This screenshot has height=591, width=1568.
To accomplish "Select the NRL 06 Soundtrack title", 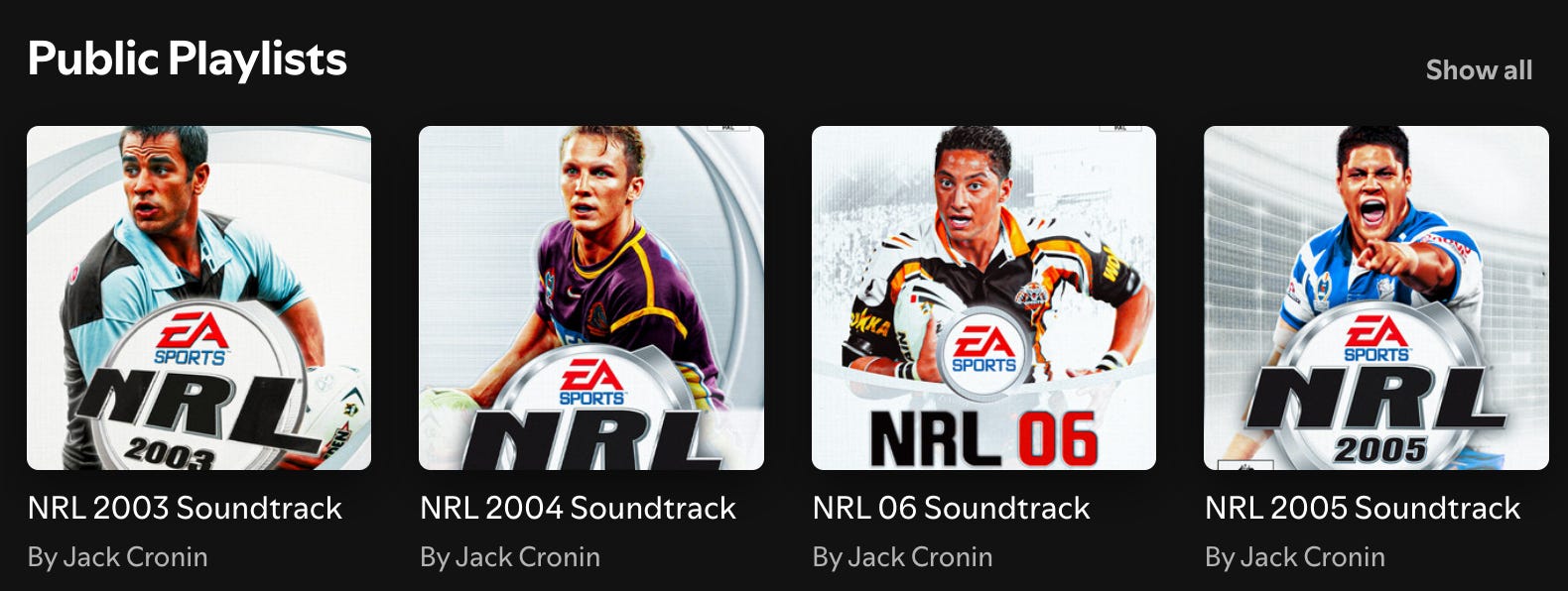I will pos(951,508).
